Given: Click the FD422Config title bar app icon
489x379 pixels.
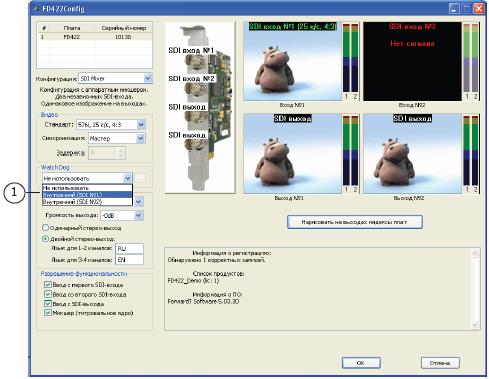Looking at the screenshot, I should click(x=36, y=8).
